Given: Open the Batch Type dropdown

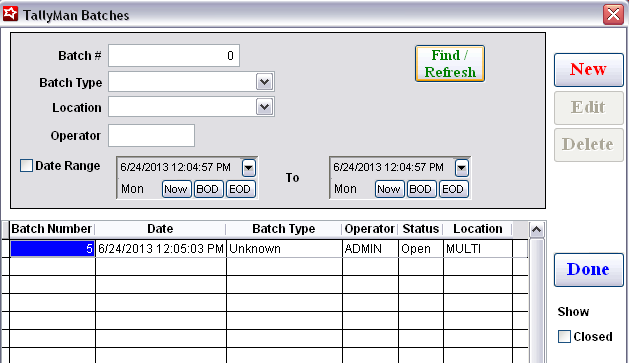Looking at the screenshot, I should click(x=264, y=82).
